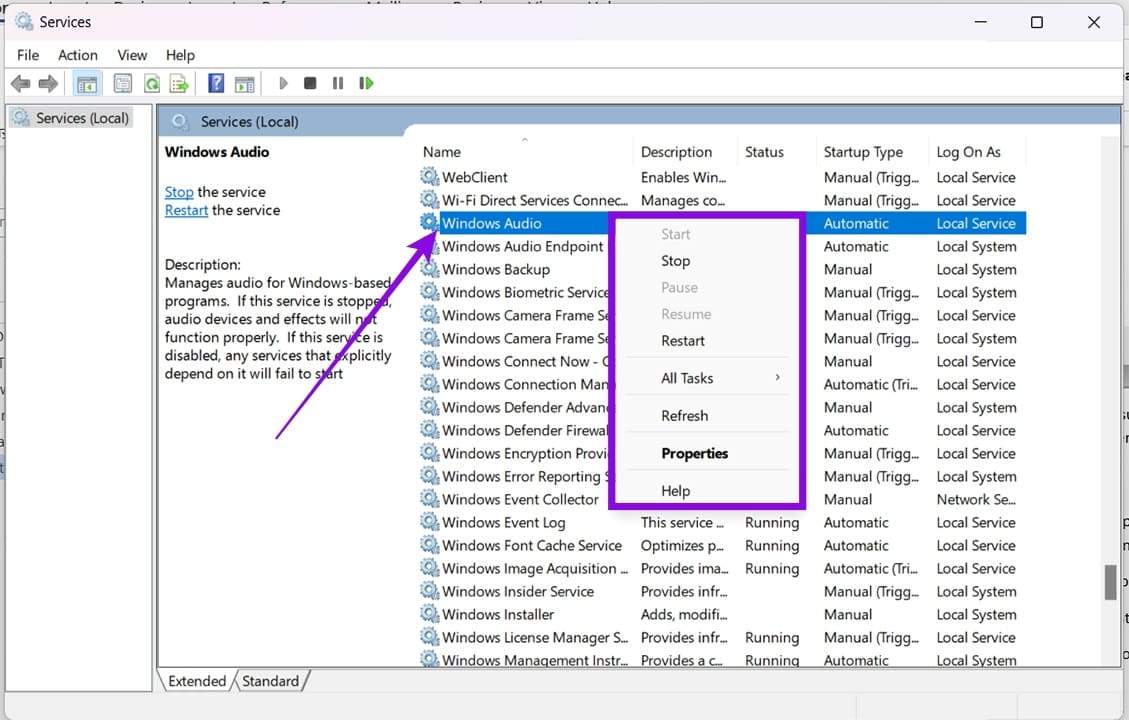Image resolution: width=1129 pixels, height=720 pixels.
Task: Select Services (Local) in console tree
Action: click(71, 118)
